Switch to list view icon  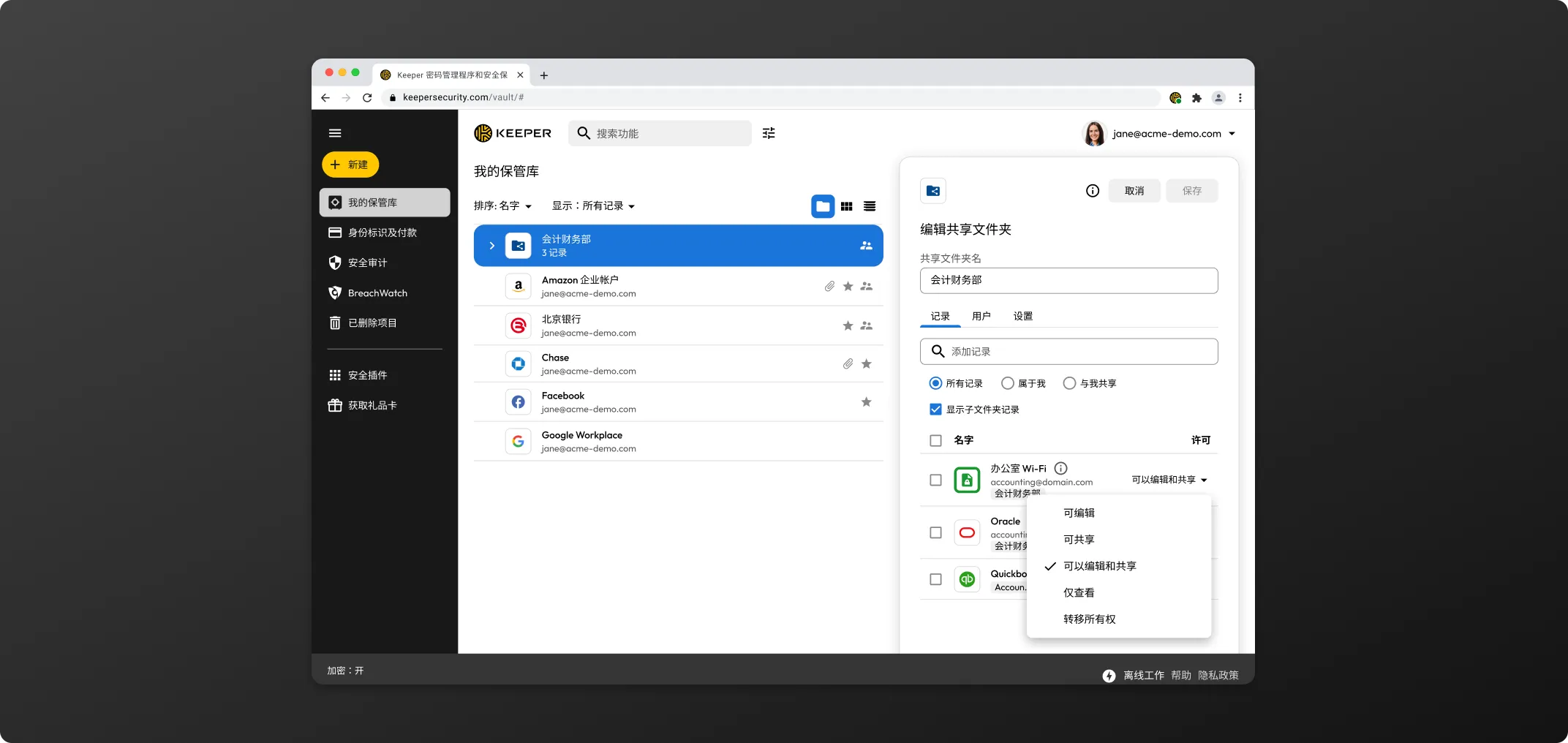click(870, 206)
